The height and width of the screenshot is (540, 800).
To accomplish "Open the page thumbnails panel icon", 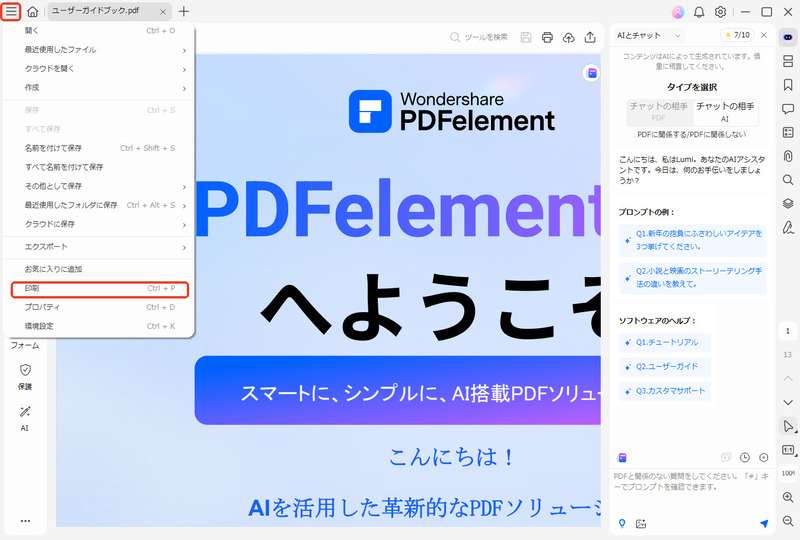I will 788,61.
